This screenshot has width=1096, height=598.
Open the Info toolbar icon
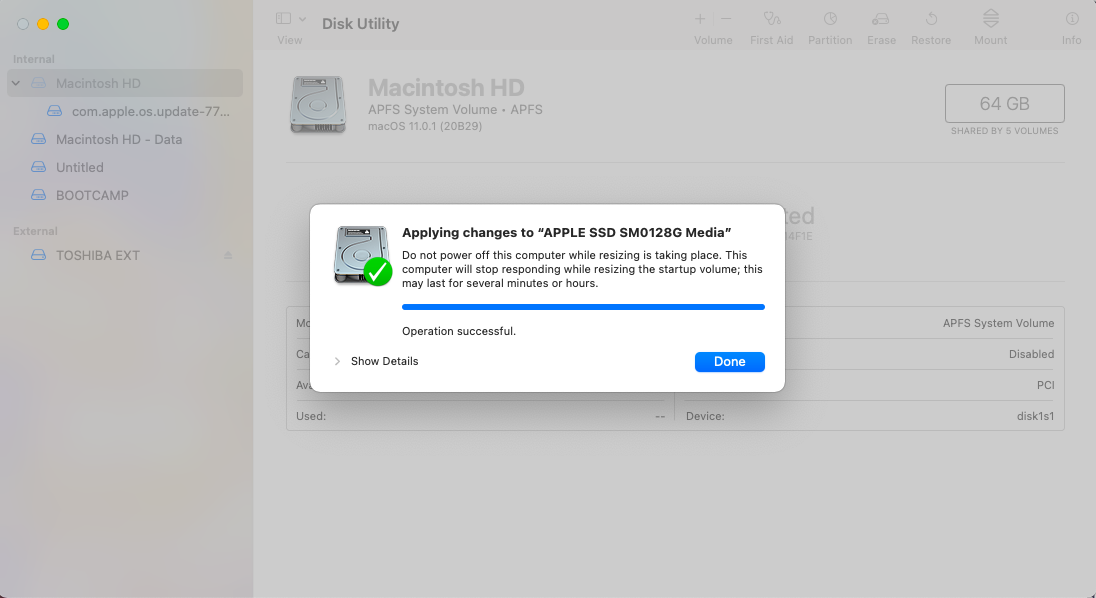(1072, 19)
